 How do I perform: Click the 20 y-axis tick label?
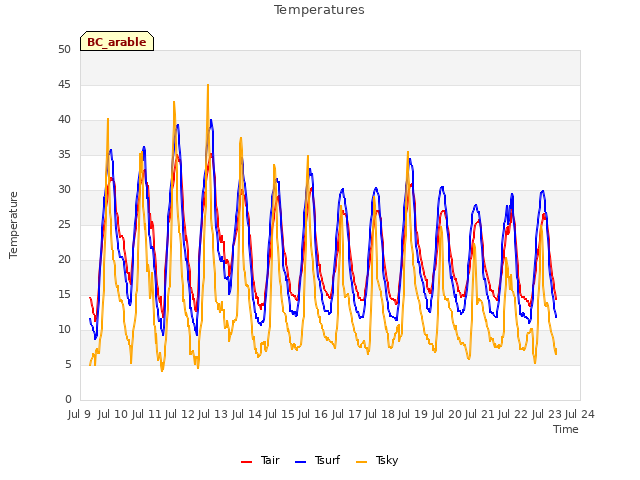pyautogui.click(x=64, y=260)
